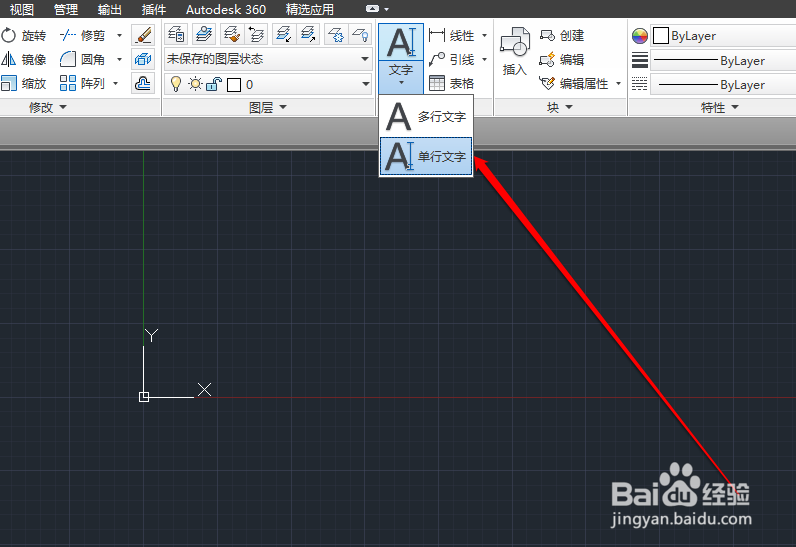Click the lineweight lines icon in Properties panel

point(640,60)
